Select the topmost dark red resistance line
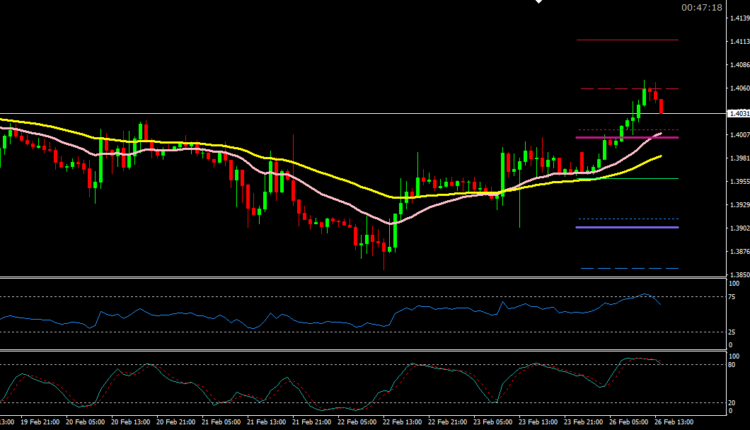 [x=628, y=40]
